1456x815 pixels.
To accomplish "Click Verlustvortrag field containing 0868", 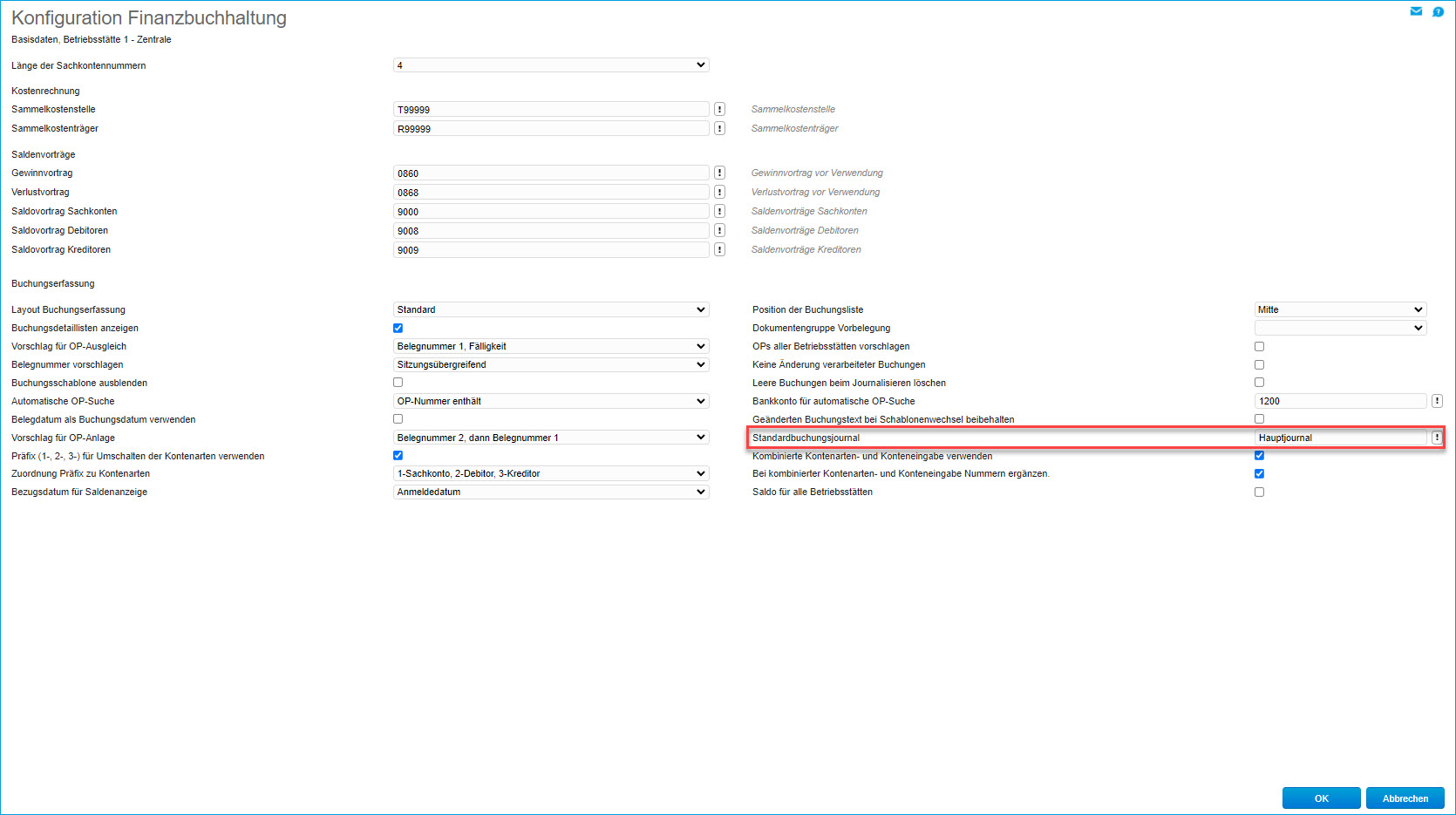I will click(x=551, y=193).
